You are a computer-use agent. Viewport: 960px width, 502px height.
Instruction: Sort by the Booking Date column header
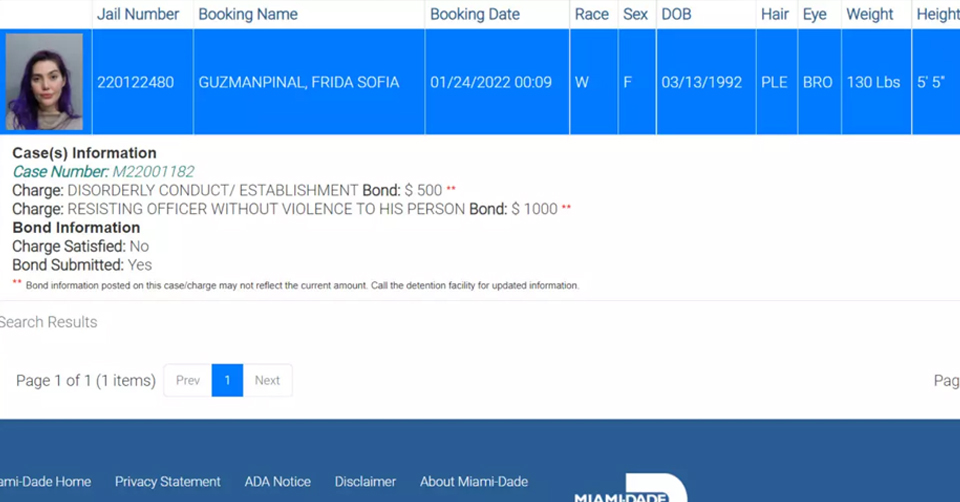(x=475, y=14)
